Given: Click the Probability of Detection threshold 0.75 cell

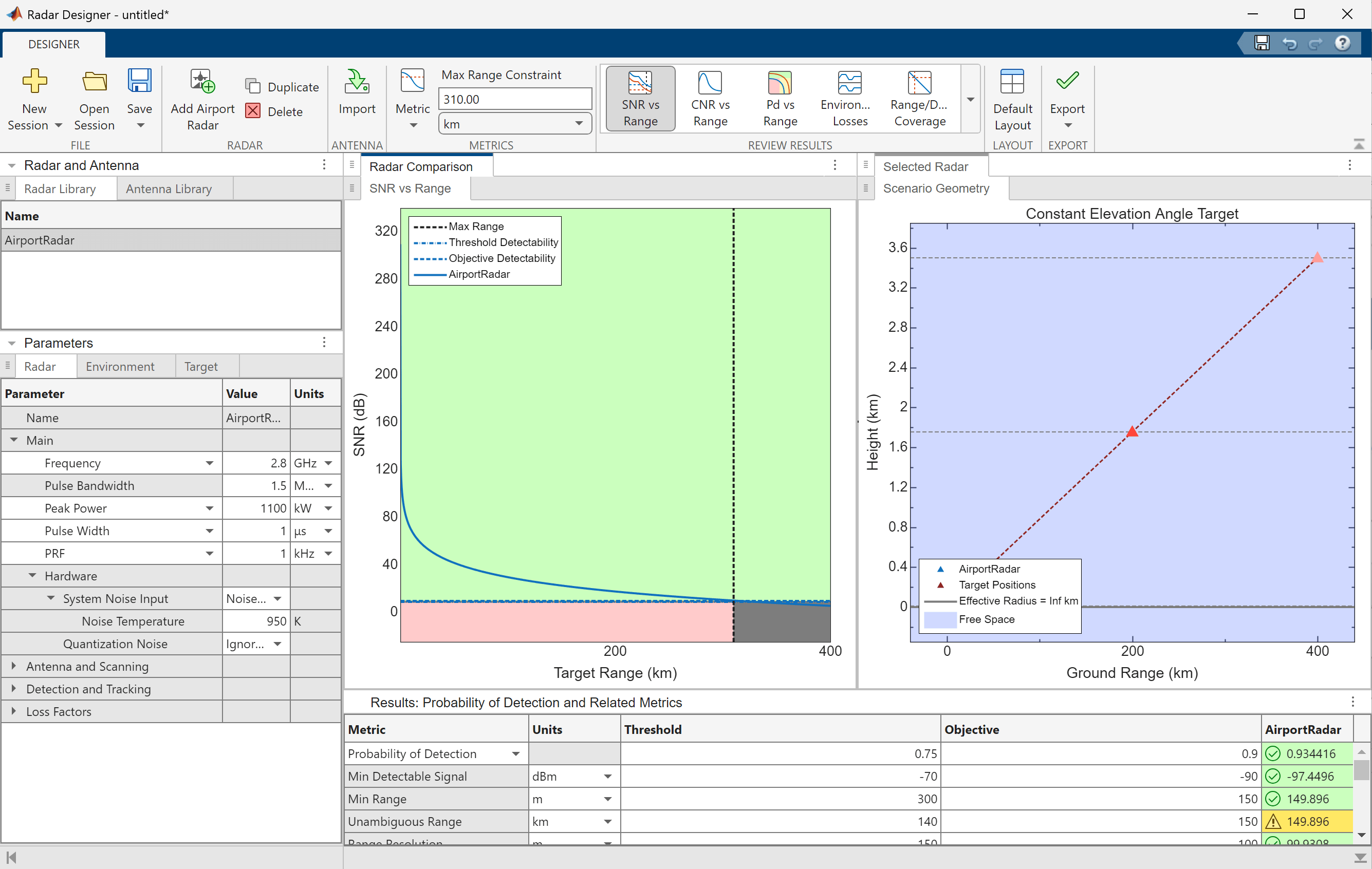Looking at the screenshot, I should (780, 754).
